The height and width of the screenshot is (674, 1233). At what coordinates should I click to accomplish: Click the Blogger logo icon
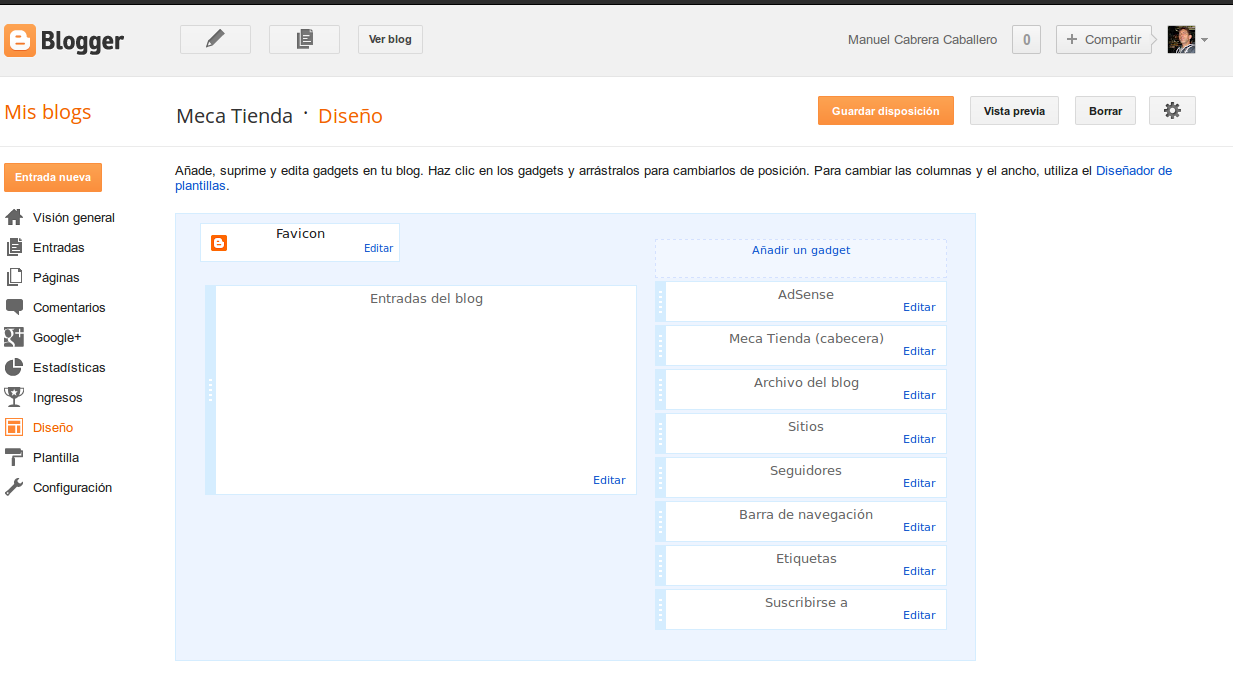pos(20,41)
